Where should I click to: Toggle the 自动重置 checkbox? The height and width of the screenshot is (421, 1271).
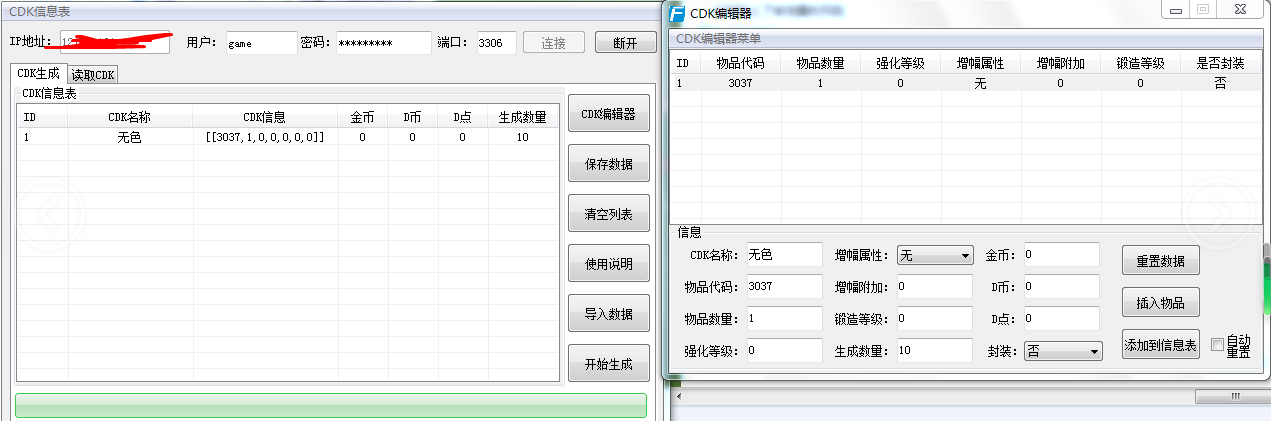click(1217, 345)
